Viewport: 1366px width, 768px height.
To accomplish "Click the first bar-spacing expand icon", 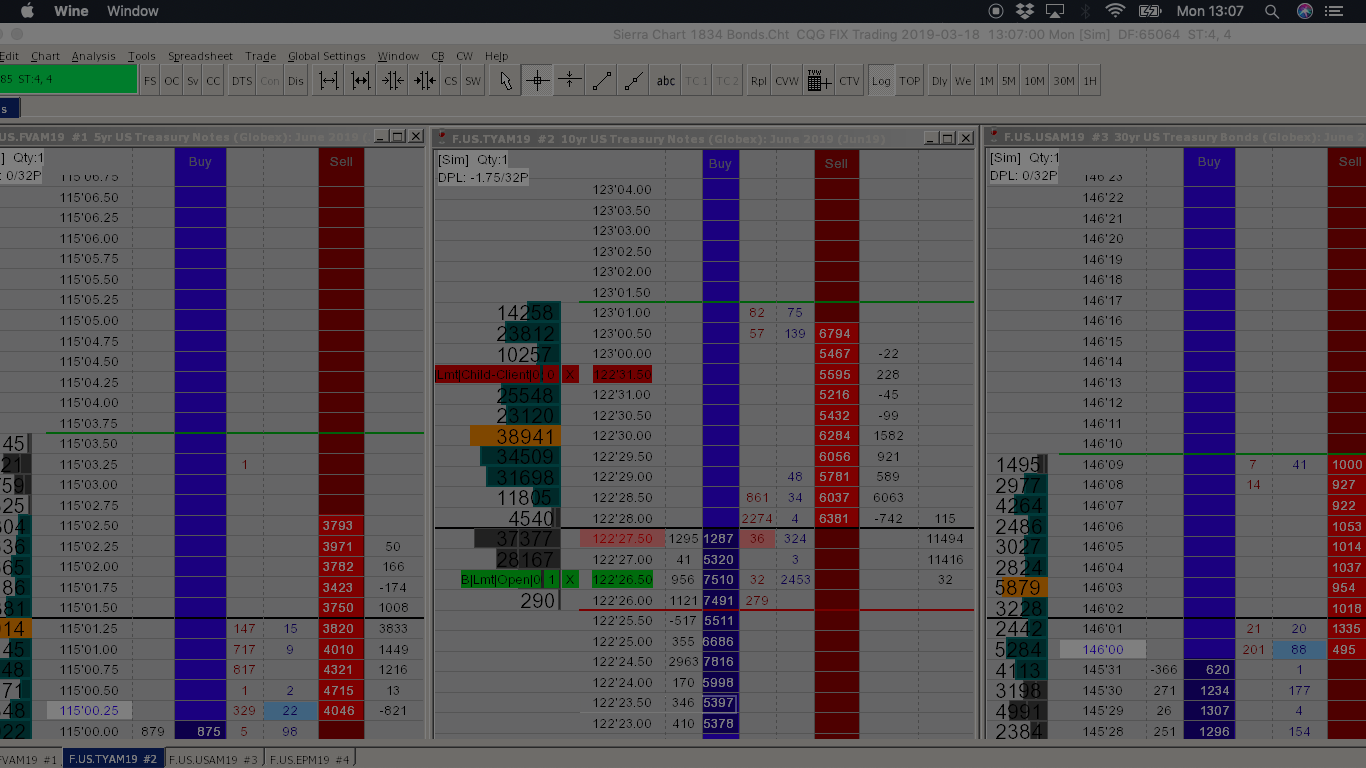I will (x=328, y=81).
